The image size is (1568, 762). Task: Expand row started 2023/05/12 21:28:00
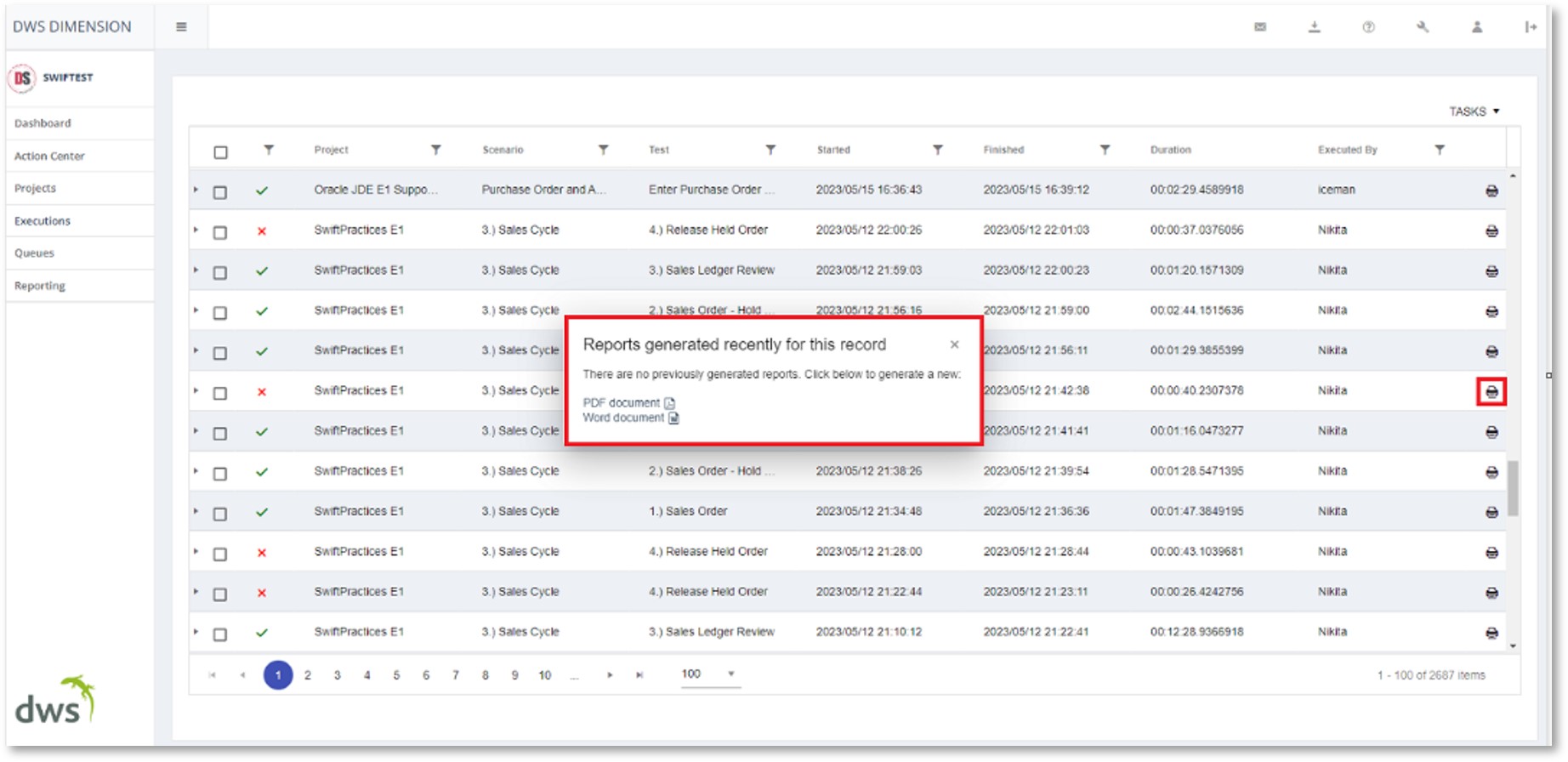[x=196, y=551]
